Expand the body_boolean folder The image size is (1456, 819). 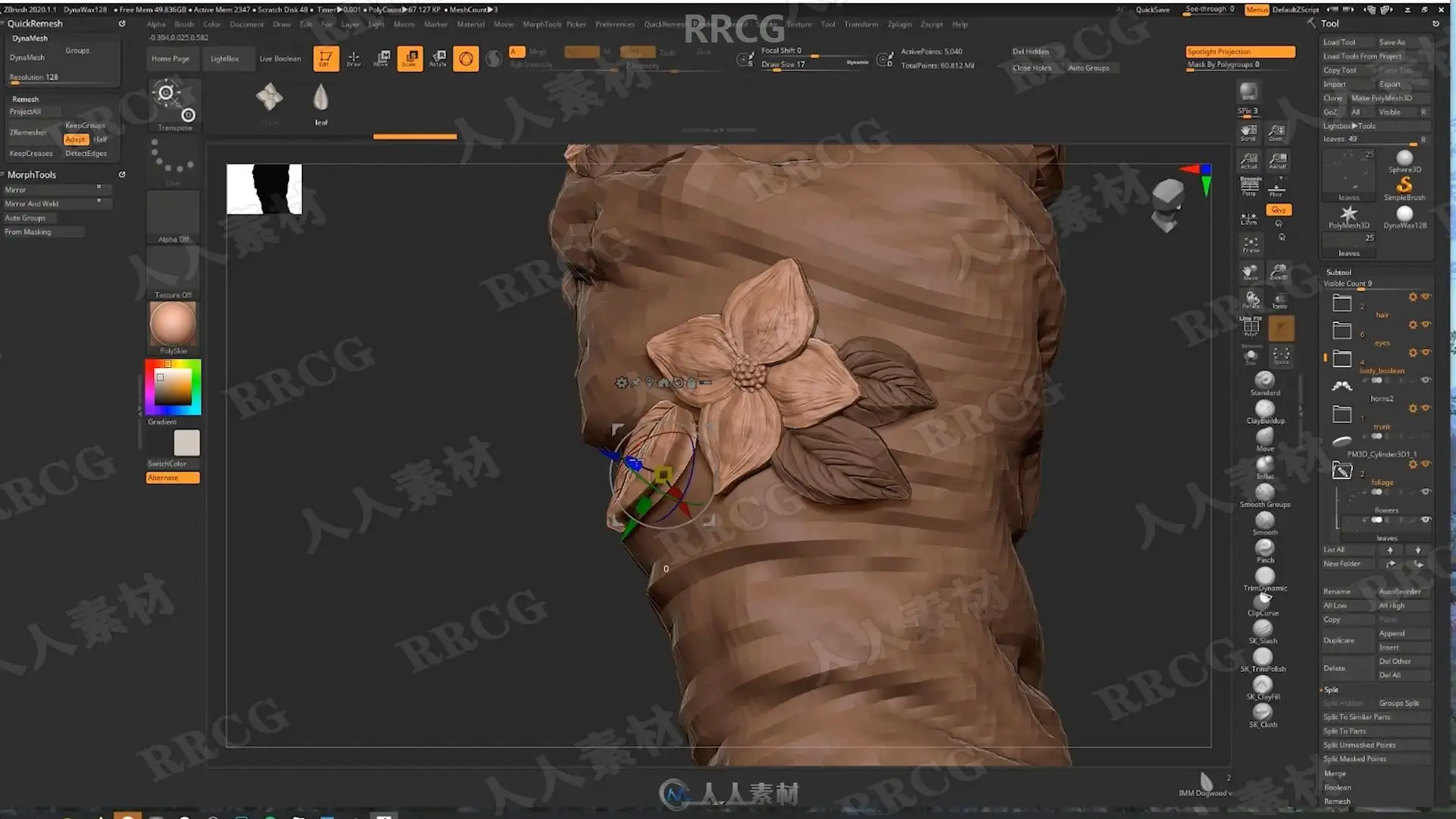pyautogui.click(x=1342, y=359)
